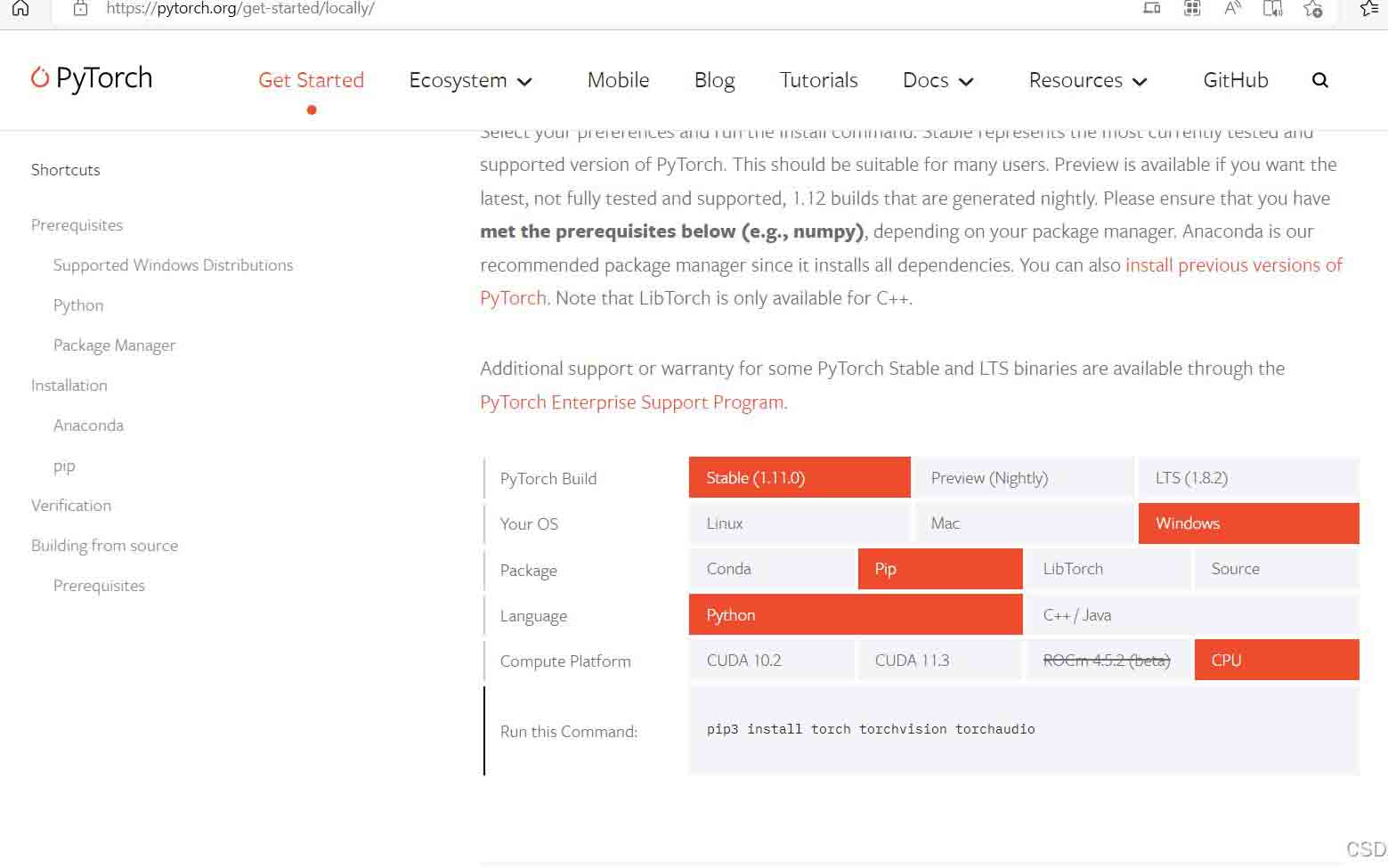Open the GitHub link in navigation
1388x868 pixels.
click(1235, 80)
